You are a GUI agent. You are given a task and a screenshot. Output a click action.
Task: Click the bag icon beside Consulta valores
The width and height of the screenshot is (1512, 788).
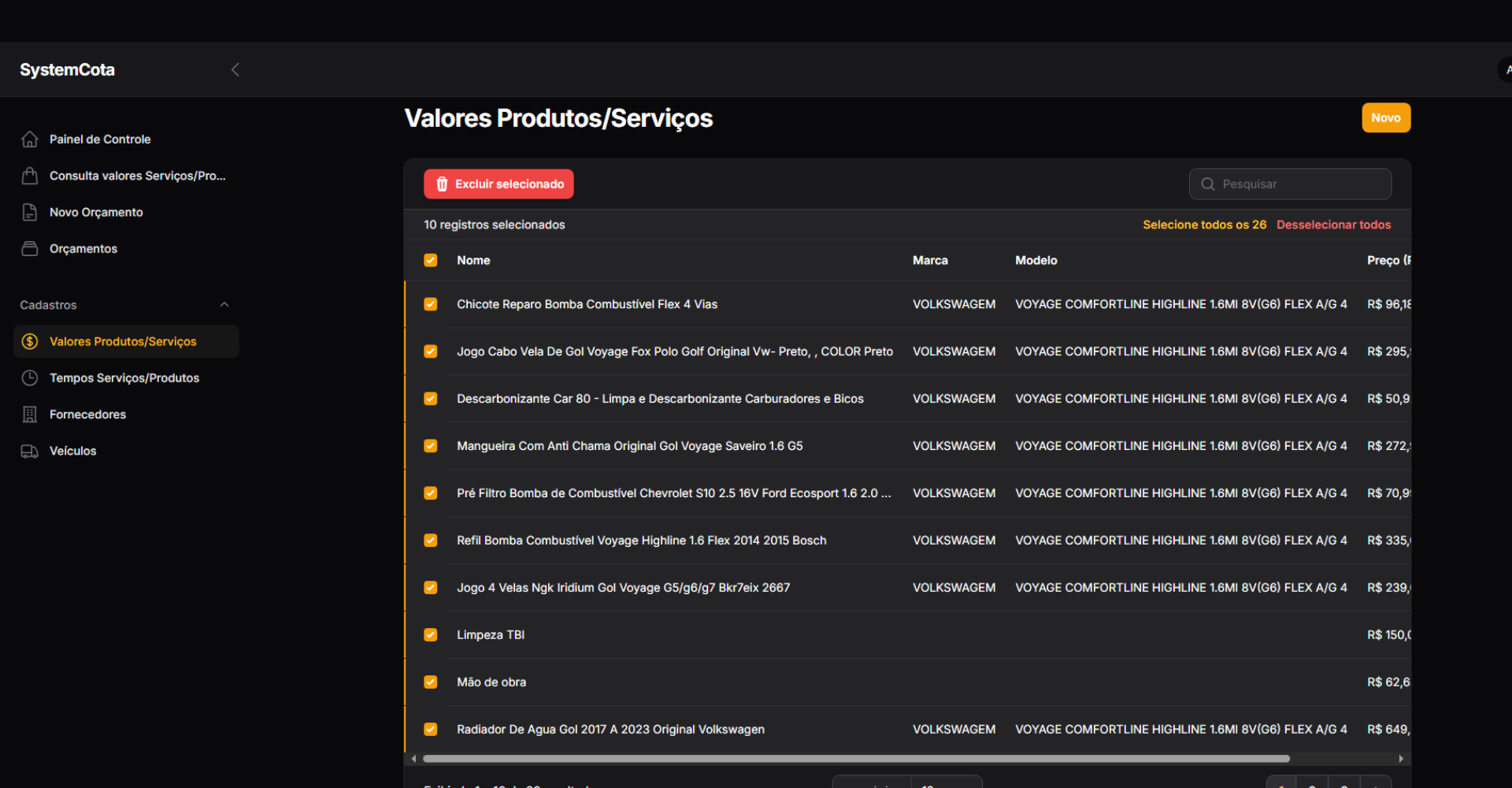pos(30,176)
